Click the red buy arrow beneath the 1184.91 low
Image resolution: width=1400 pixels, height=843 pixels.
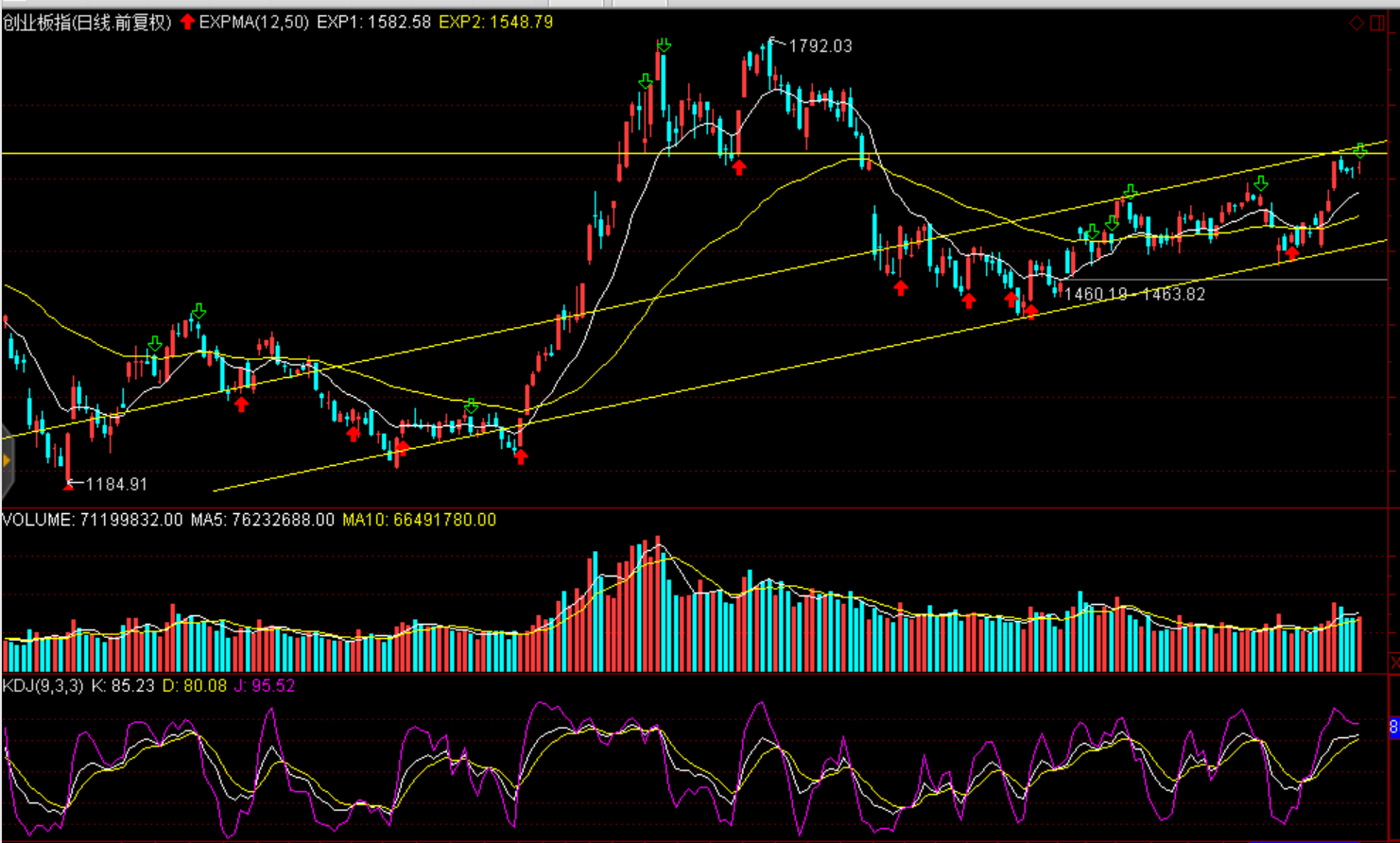point(68,485)
